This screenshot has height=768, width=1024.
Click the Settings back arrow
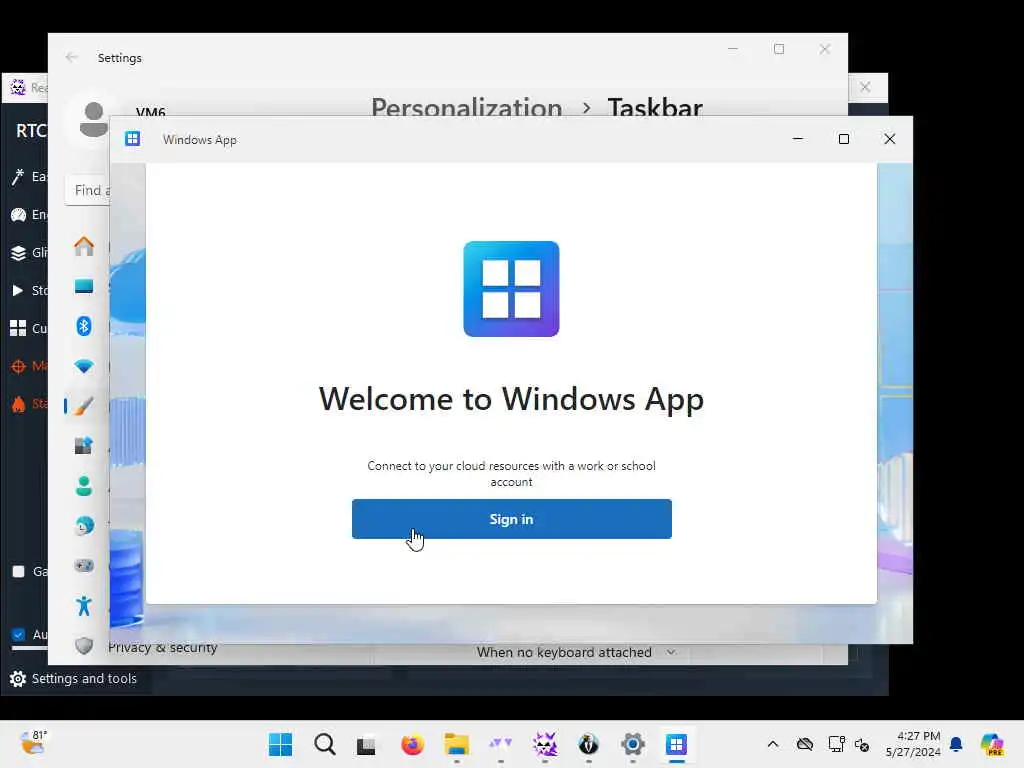point(71,57)
